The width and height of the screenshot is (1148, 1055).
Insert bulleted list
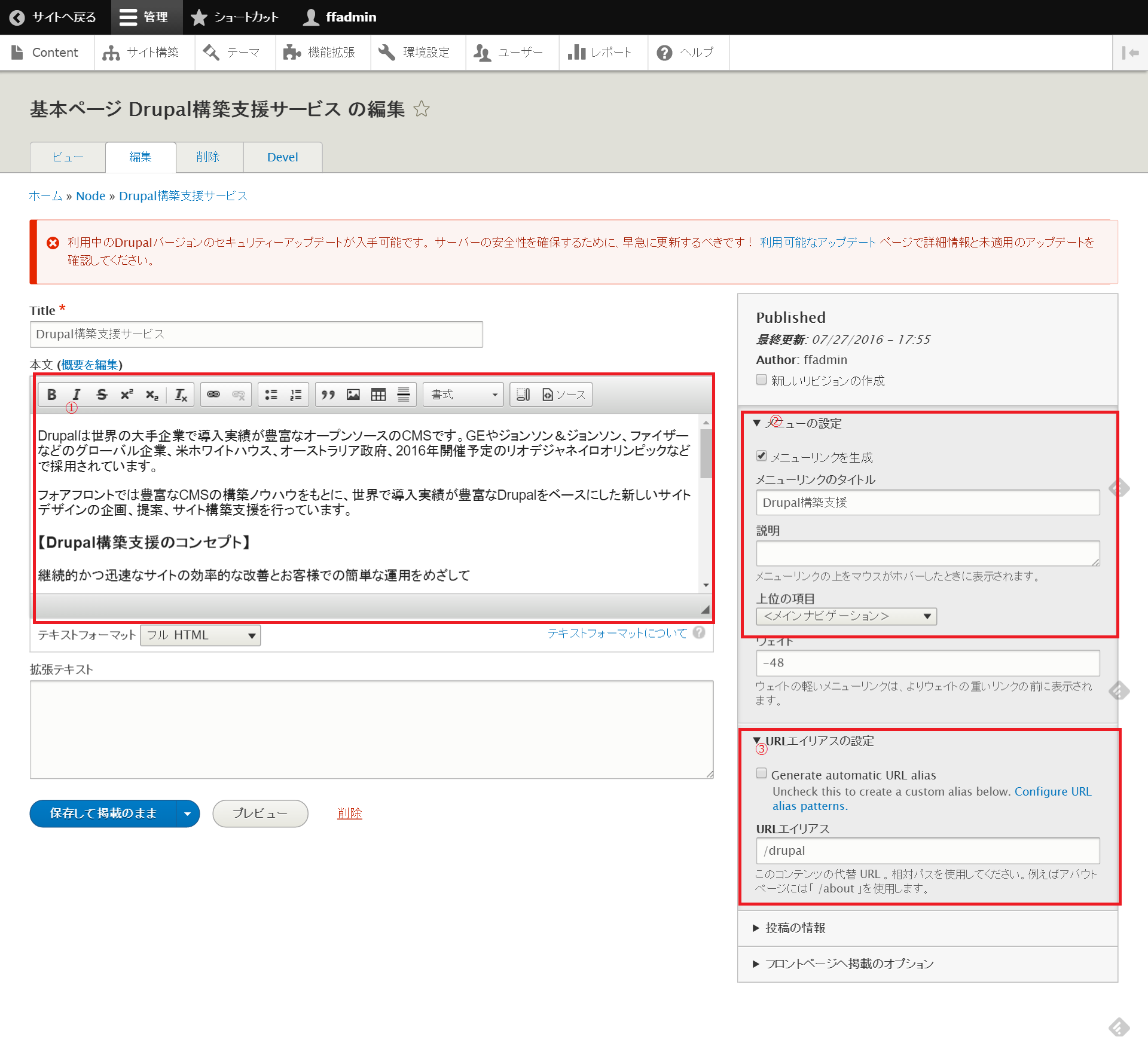click(x=271, y=395)
